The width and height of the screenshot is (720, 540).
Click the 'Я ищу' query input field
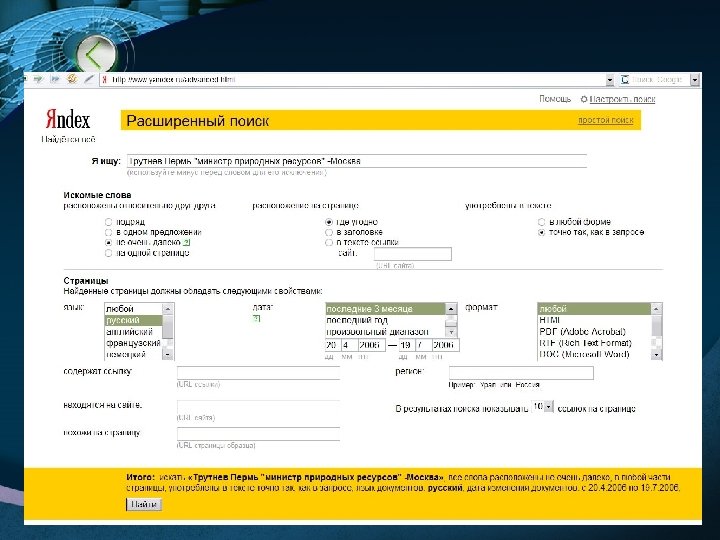click(x=357, y=161)
